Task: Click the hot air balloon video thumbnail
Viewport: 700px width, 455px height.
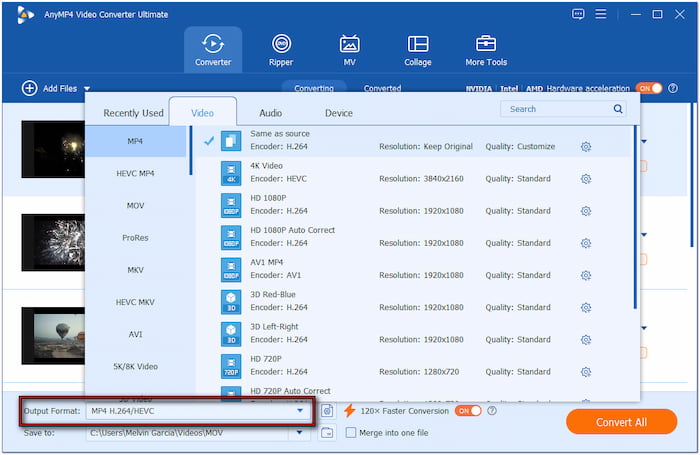Action: 53,336
